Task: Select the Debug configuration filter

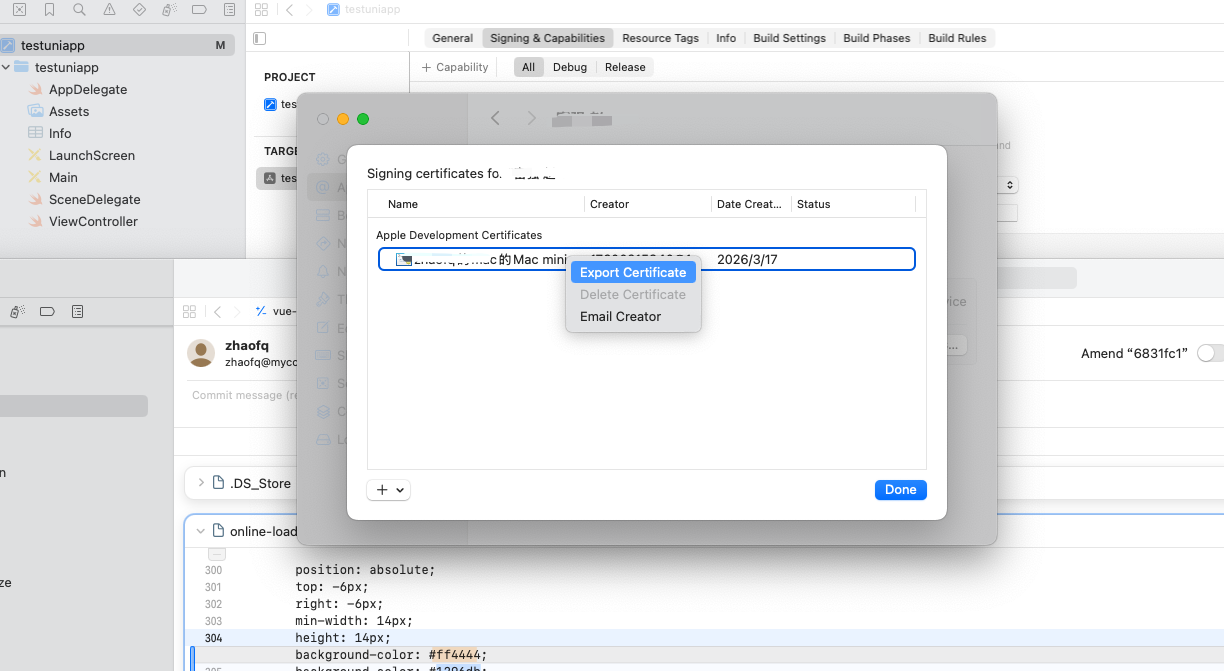Action: pyautogui.click(x=570, y=67)
